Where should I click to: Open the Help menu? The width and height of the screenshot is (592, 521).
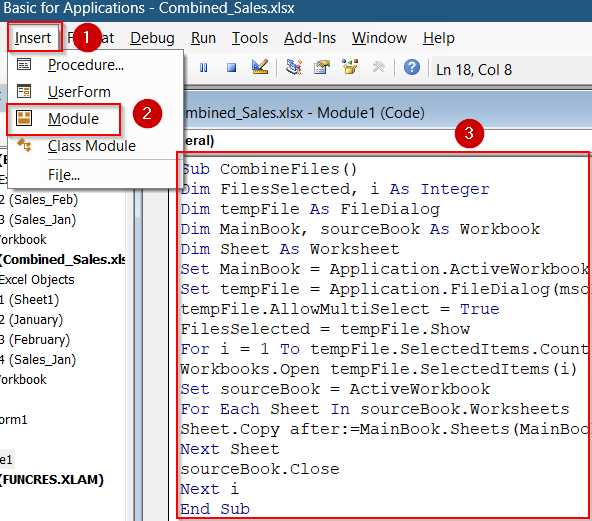[438, 38]
